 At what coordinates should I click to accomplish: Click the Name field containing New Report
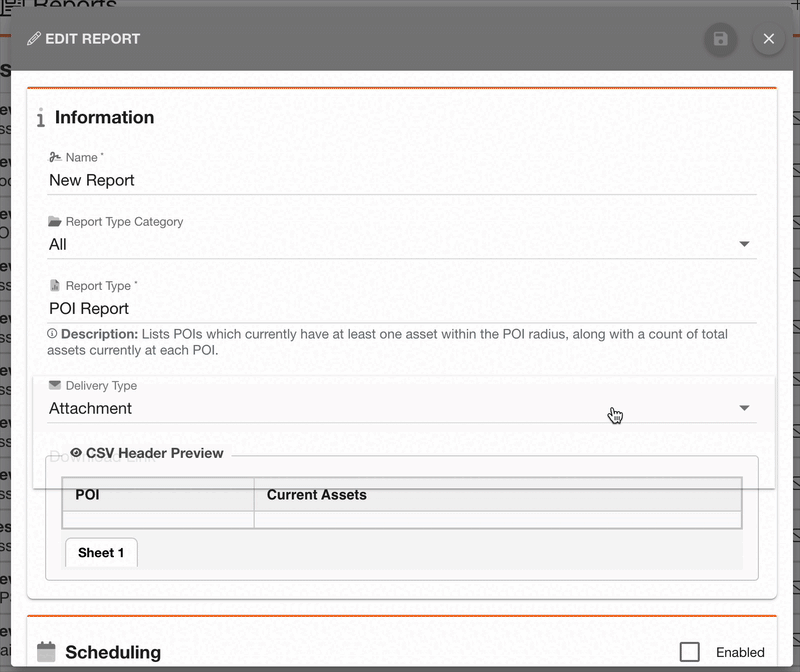coord(400,180)
